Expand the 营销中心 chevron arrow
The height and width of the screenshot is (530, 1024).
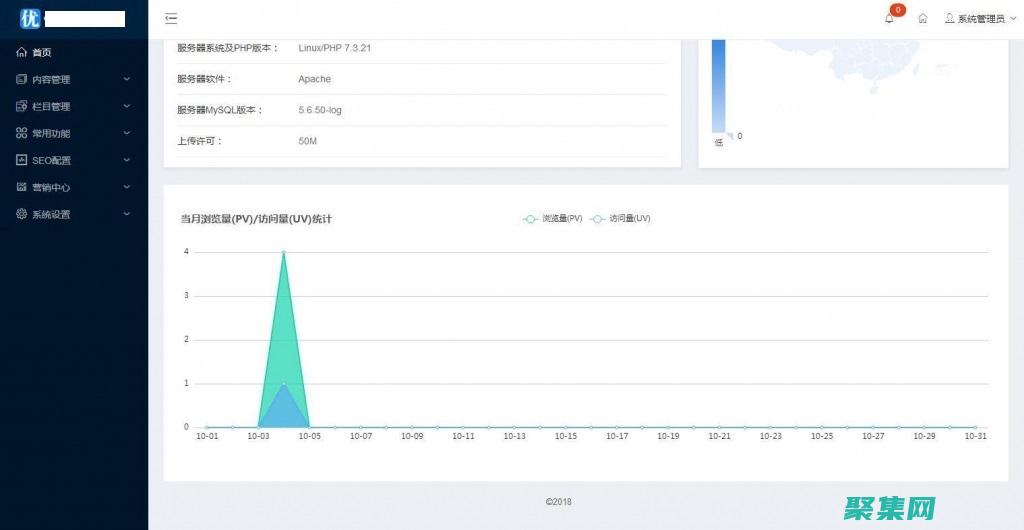(x=127, y=187)
